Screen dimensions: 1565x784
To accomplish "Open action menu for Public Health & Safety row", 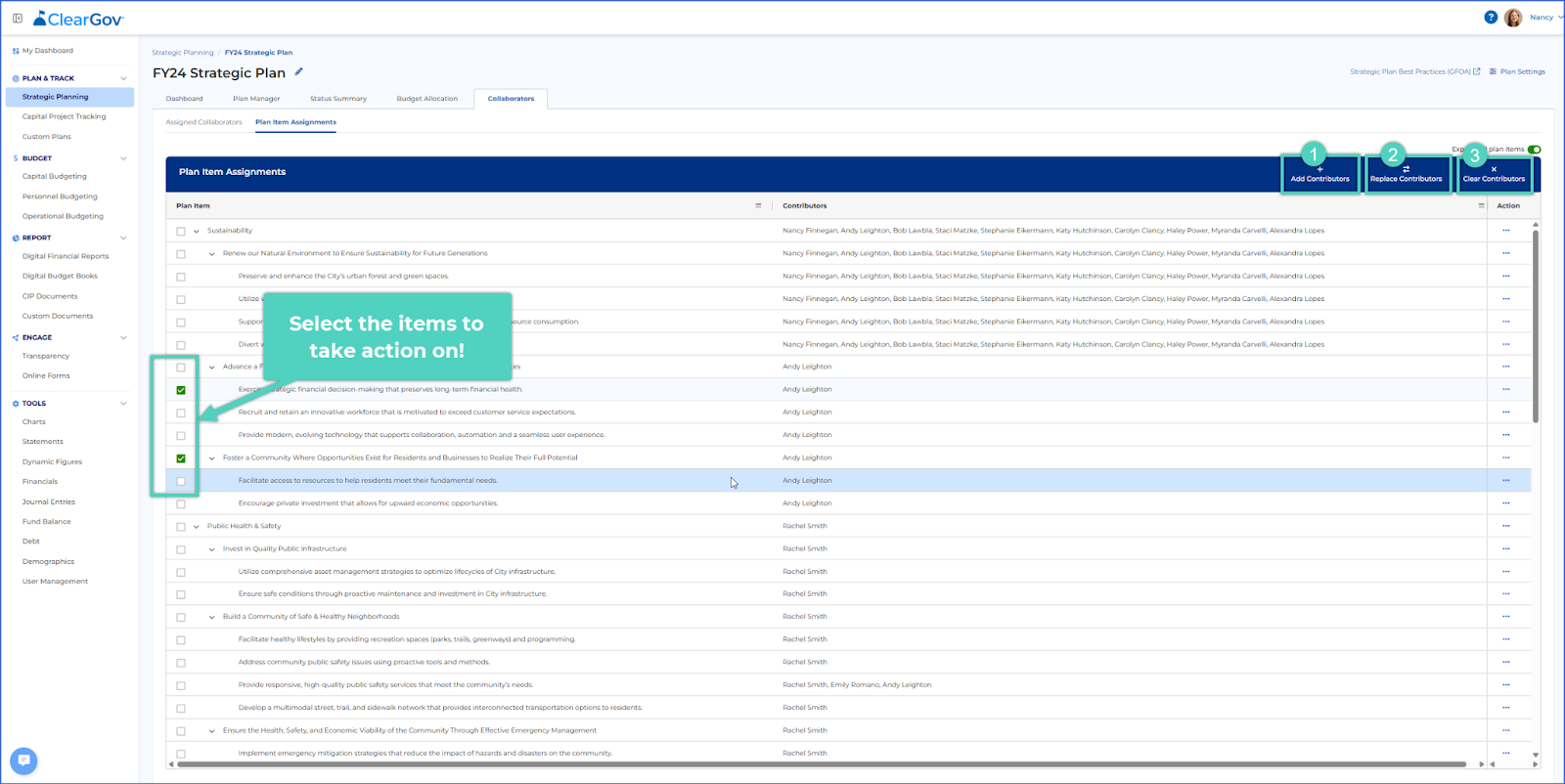I will (x=1506, y=526).
